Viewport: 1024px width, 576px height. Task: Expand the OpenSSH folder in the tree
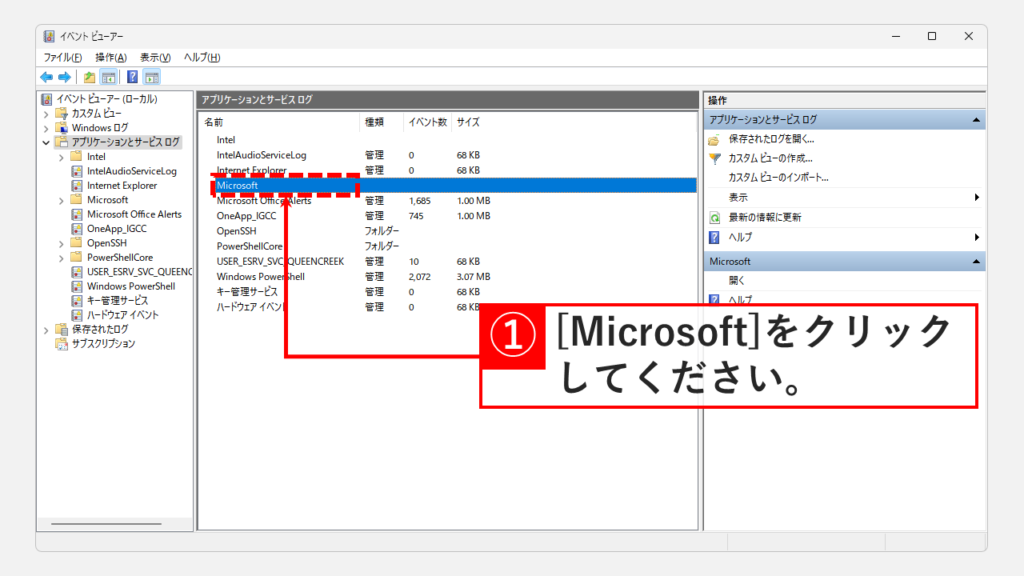(x=61, y=243)
